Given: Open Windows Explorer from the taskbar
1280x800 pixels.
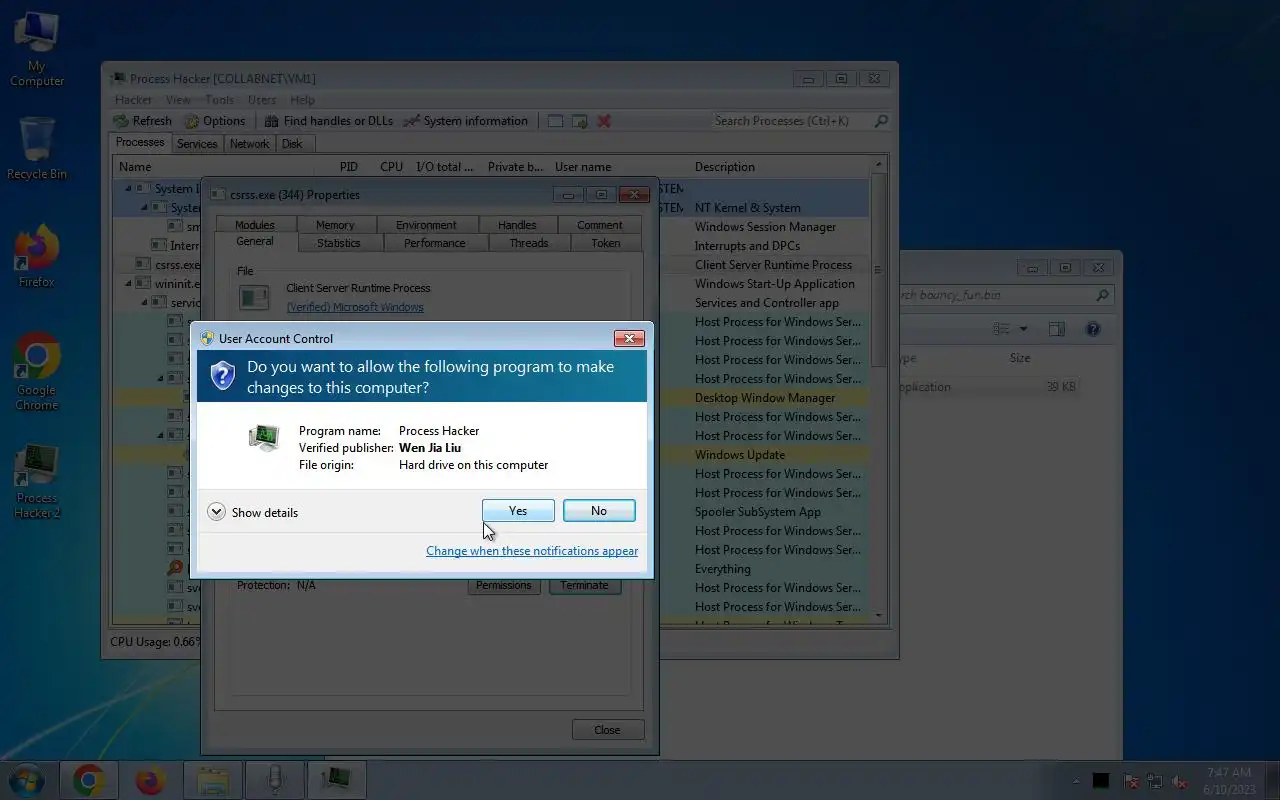Looking at the screenshot, I should pos(213,780).
